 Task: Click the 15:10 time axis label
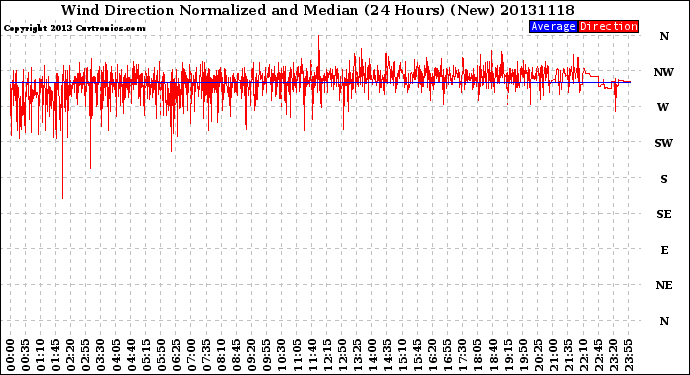pos(402,355)
